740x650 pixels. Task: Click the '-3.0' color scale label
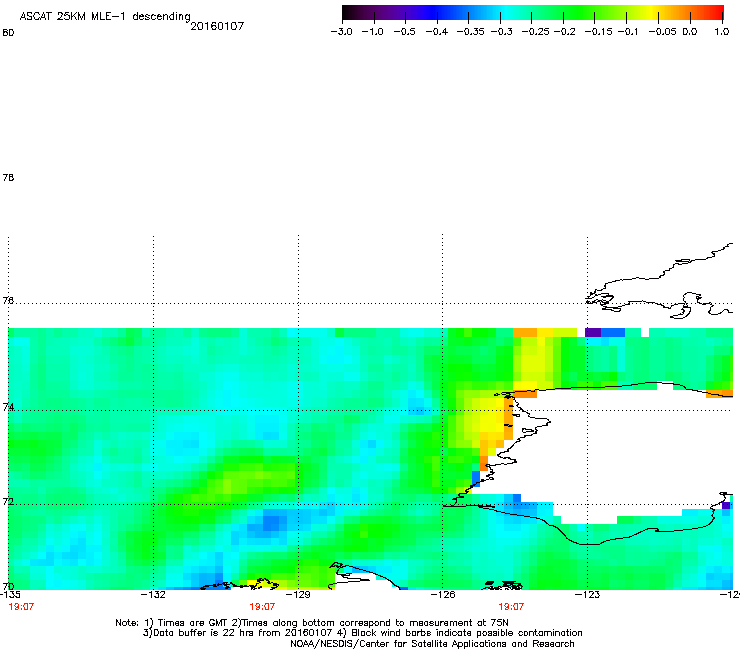coord(342,32)
